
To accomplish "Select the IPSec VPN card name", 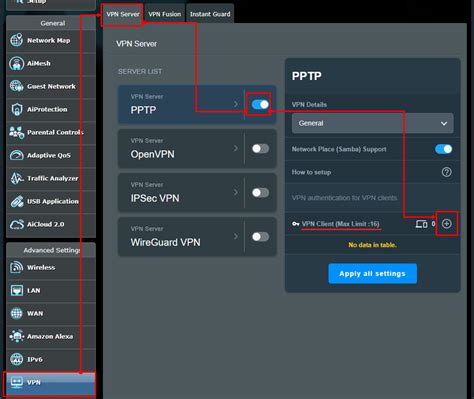I will 155,198.
